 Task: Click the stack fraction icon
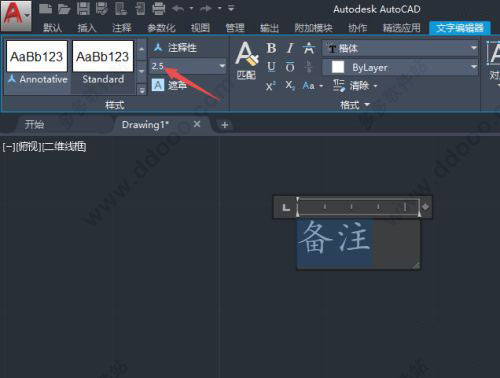click(309, 66)
